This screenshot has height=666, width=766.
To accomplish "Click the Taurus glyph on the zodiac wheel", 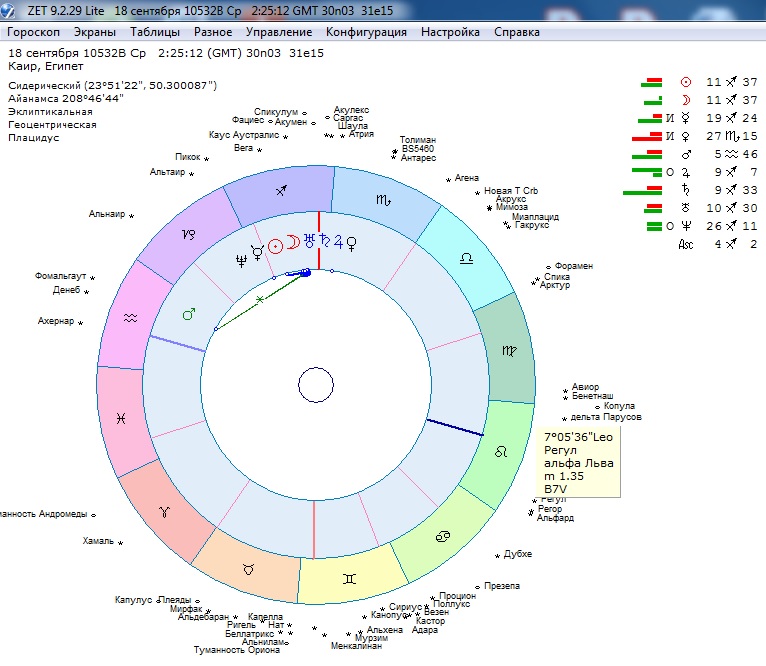I will tap(248, 569).
